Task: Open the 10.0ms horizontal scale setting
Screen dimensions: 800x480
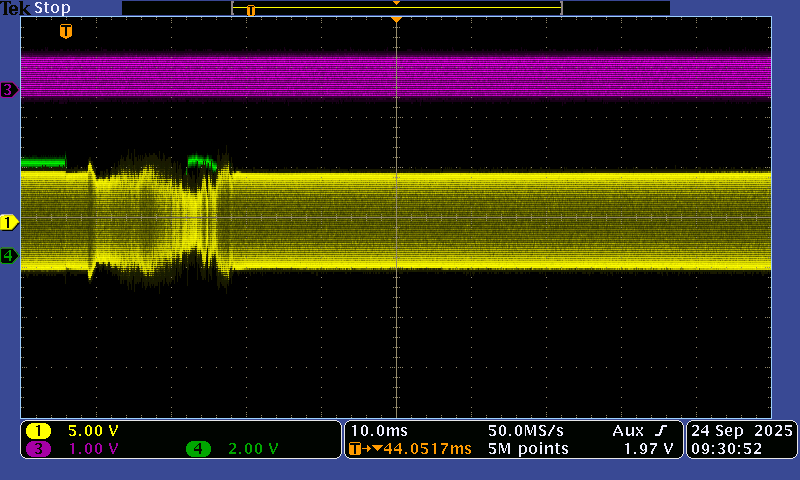Action: tap(372, 430)
